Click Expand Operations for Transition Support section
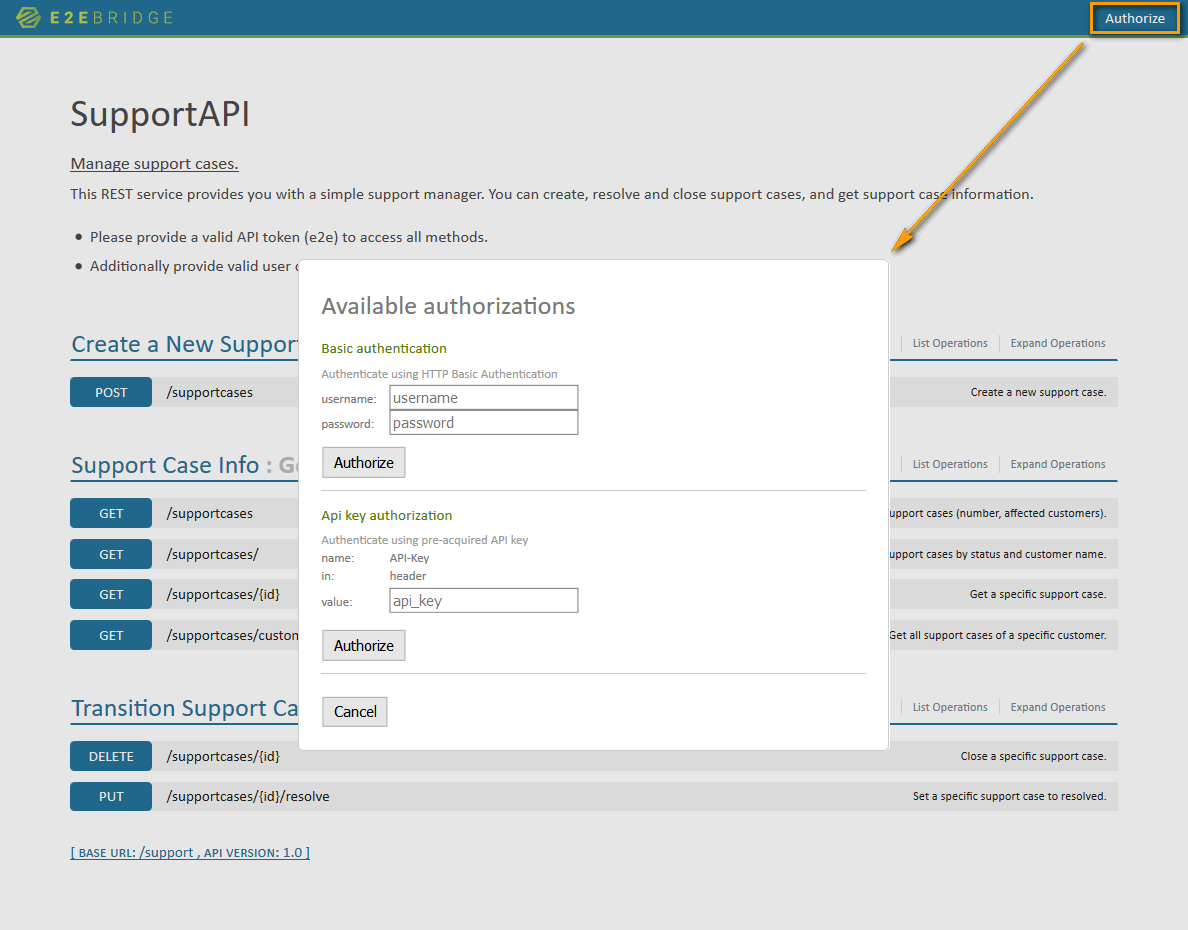 [x=1057, y=707]
